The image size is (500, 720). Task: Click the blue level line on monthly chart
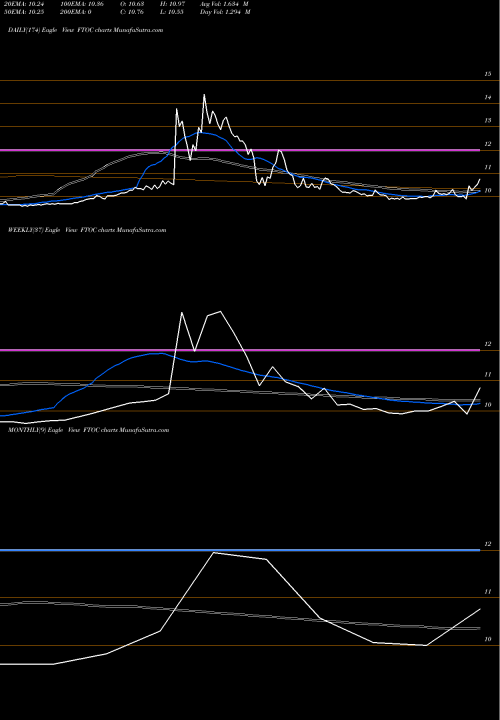click(240, 550)
